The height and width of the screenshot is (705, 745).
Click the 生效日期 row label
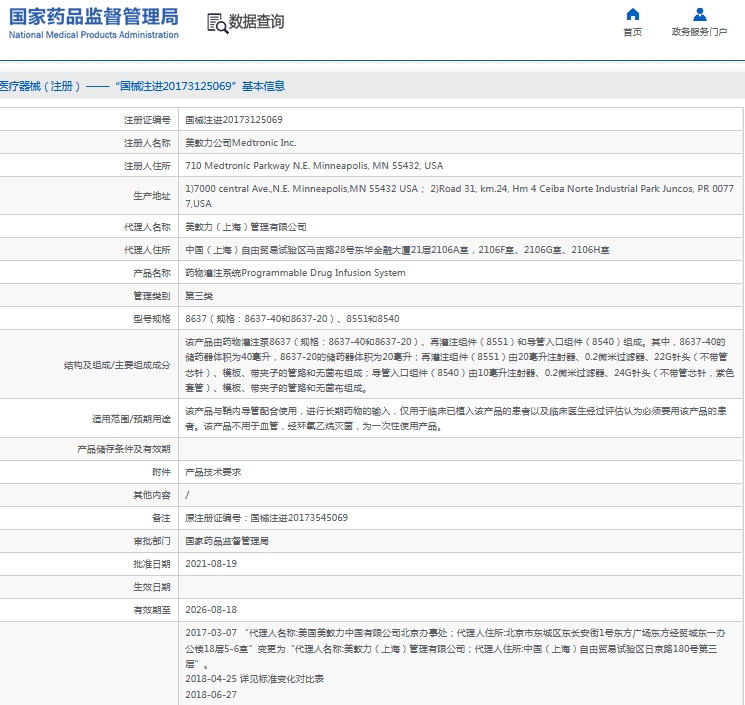tap(152, 587)
